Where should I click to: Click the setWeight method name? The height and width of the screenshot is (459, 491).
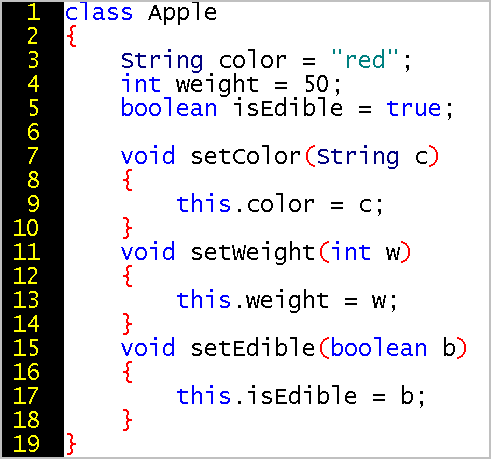[253, 253]
